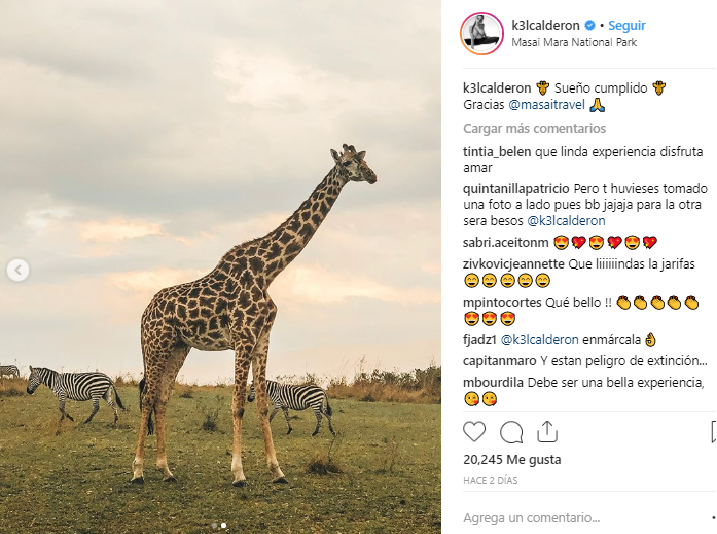The height and width of the screenshot is (534, 717).
Task: Share the post with the share icon
Action: click(x=547, y=431)
